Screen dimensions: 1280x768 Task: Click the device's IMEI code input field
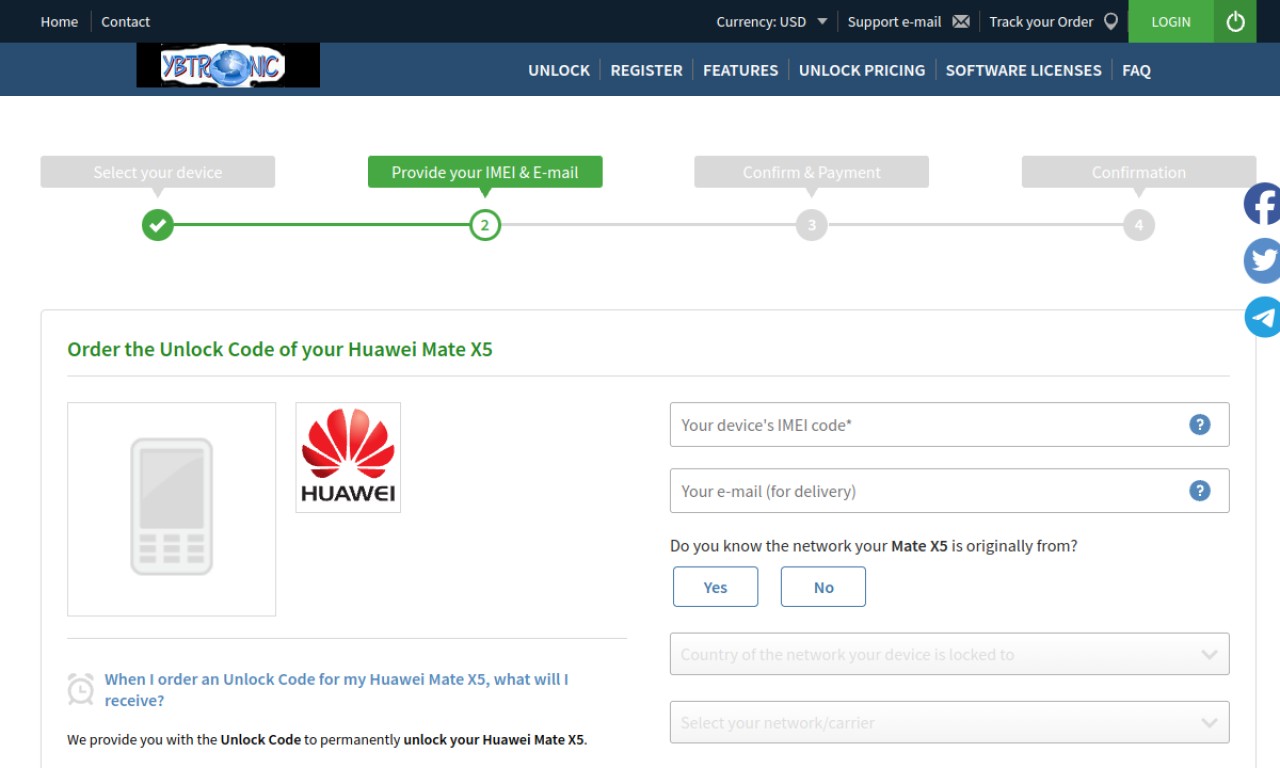pos(949,425)
